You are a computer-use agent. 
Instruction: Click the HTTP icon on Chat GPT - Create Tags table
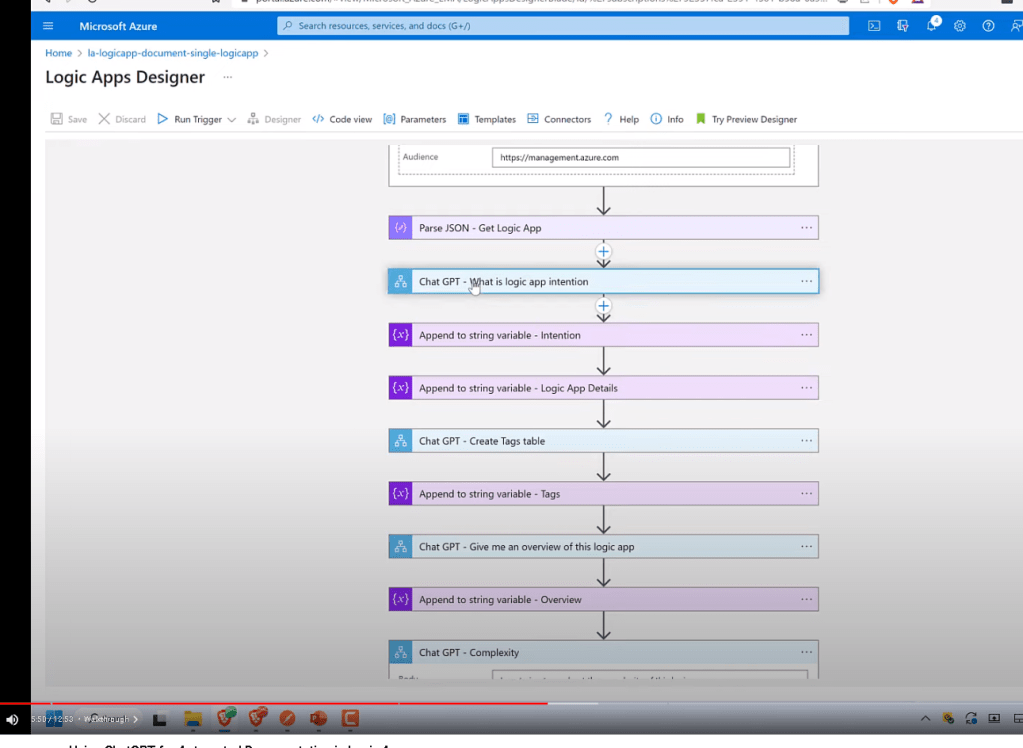coord(401,441)
